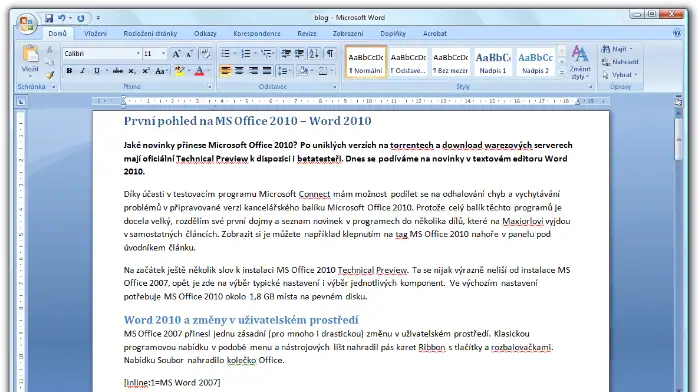698x392 pixels.
Task: Apply shading with the paint bucket icon
Action: [303, 71]
